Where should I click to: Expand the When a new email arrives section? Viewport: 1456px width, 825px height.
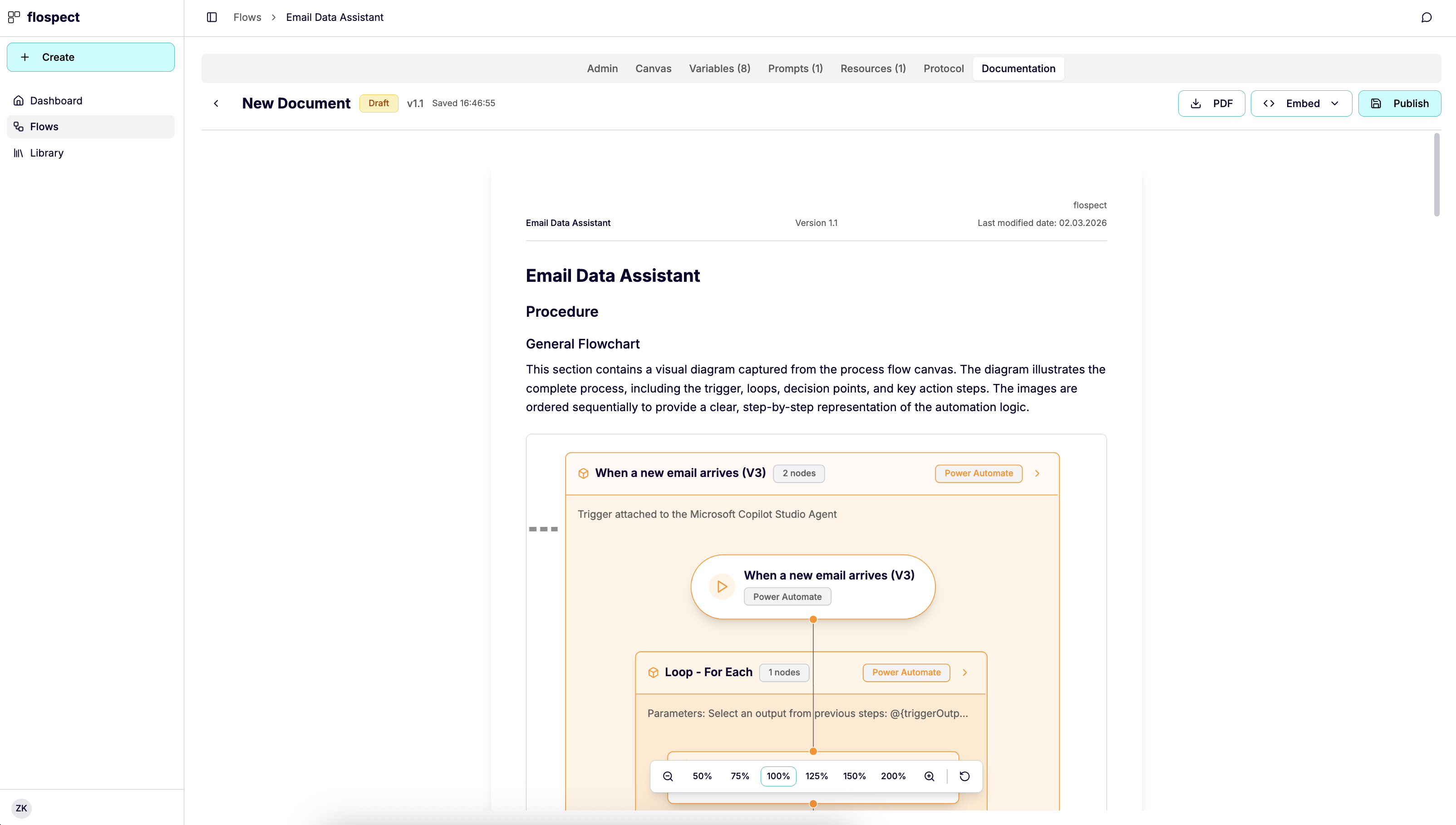pyautogui.click(x=1038, y=473)
